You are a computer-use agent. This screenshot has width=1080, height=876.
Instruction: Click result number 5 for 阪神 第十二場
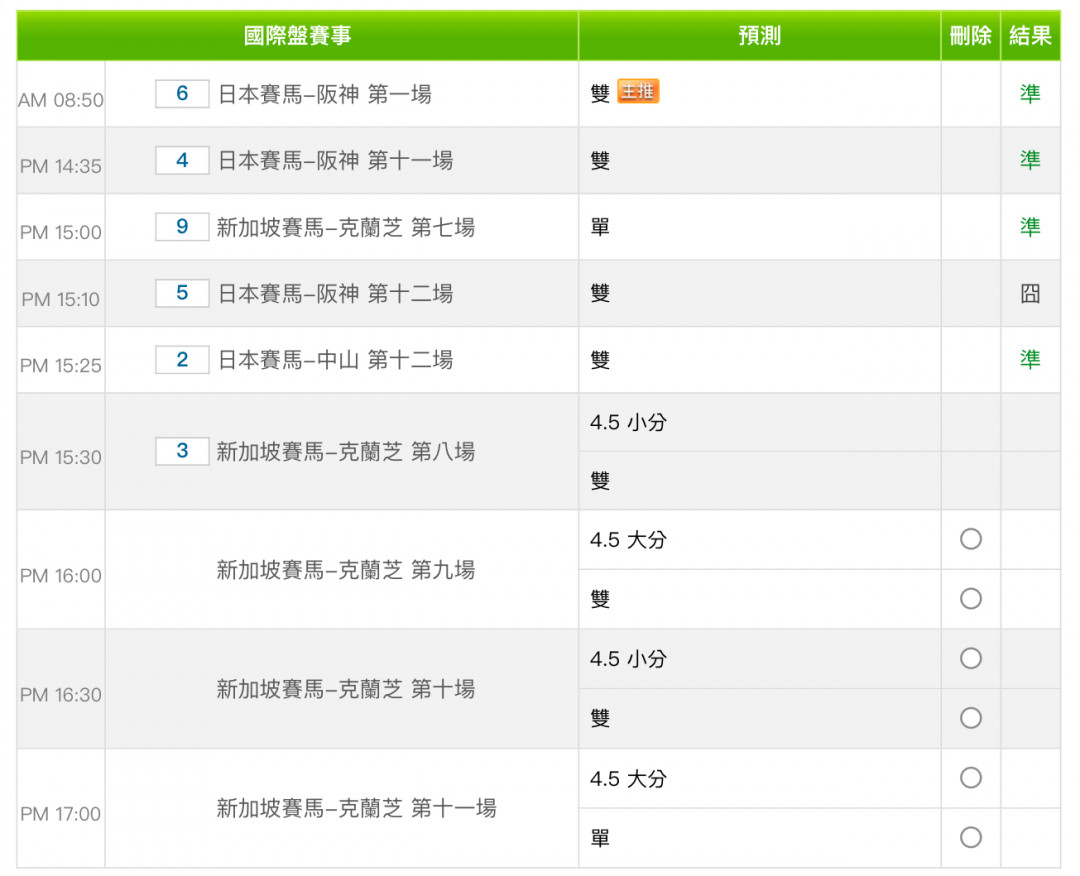(x=182, y=293)
